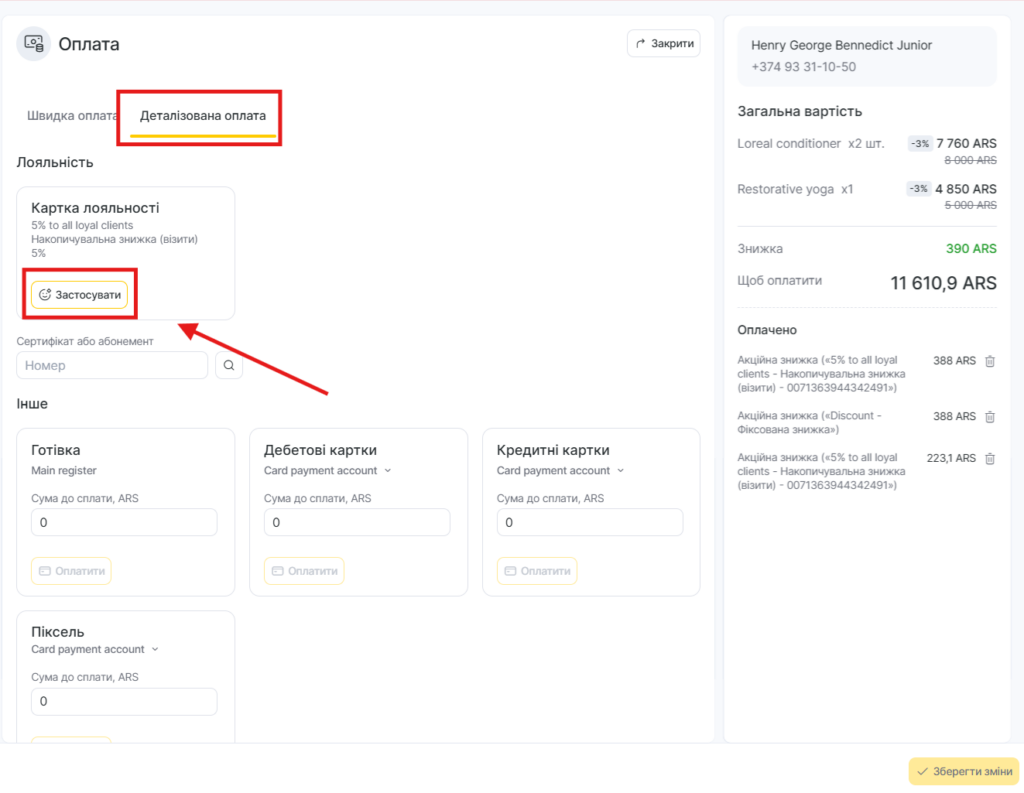Apply loyalty card with Застосувати button
1024x793 pixels.
pos(80,295)
